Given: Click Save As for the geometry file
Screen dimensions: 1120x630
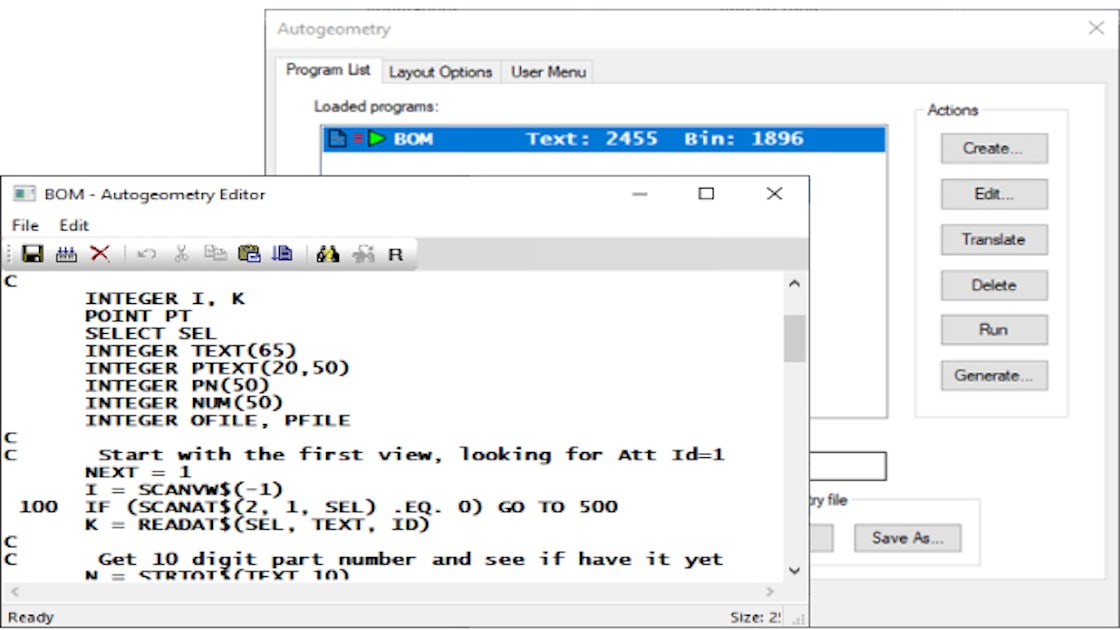Looking at the screenshot, I should [908, 537].
